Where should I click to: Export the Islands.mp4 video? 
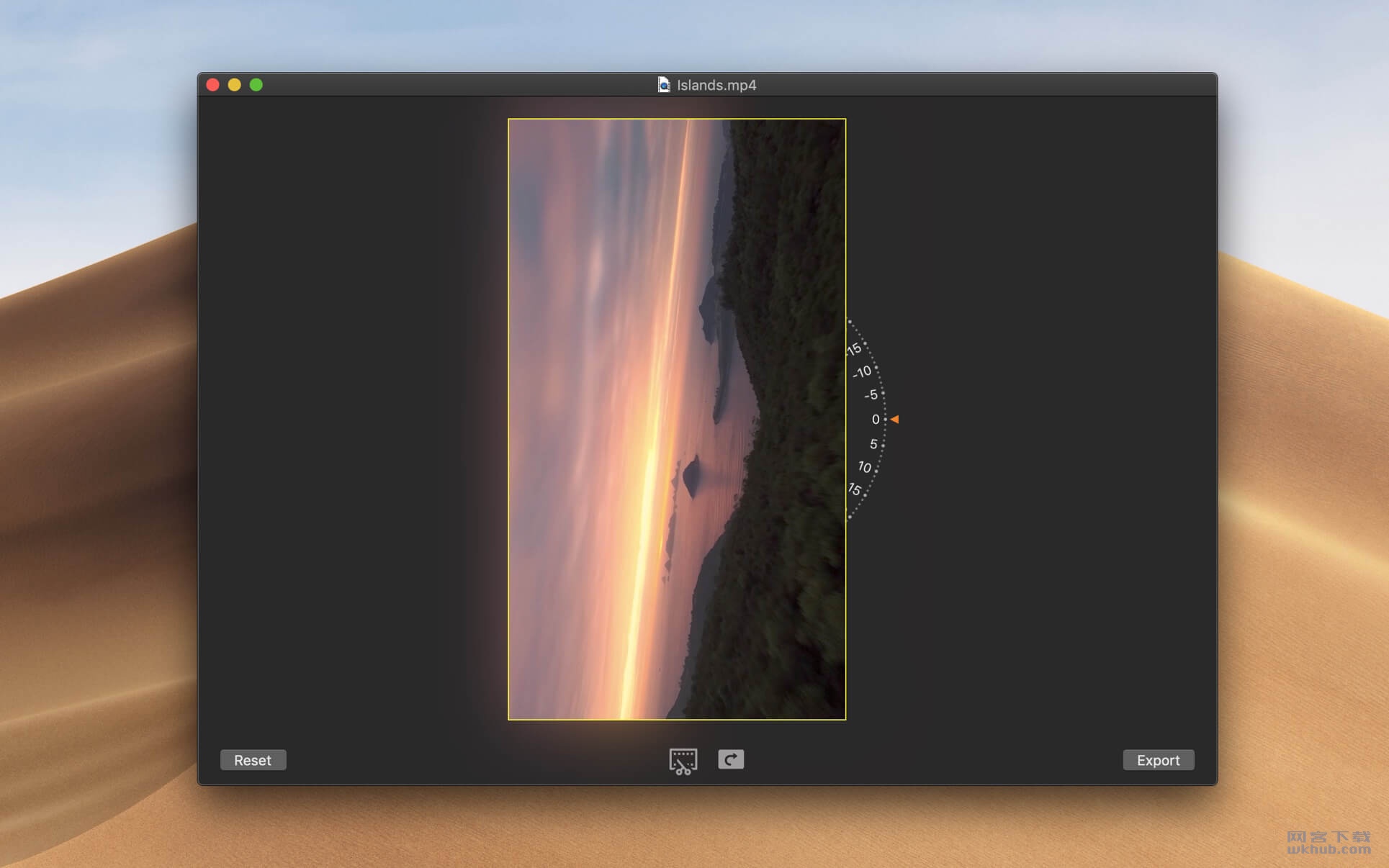tap(1158, 760)
